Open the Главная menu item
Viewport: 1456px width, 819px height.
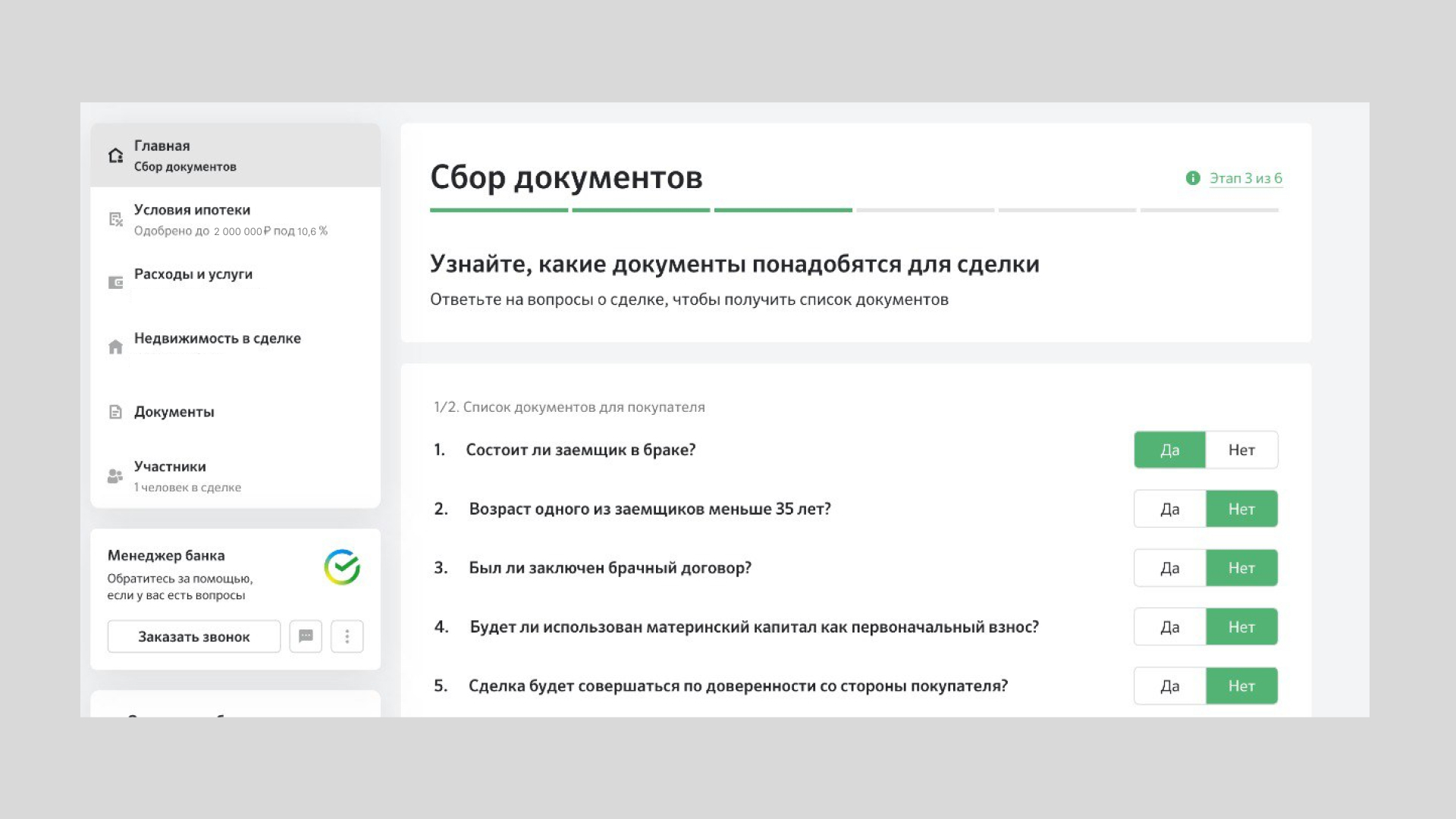235,155
